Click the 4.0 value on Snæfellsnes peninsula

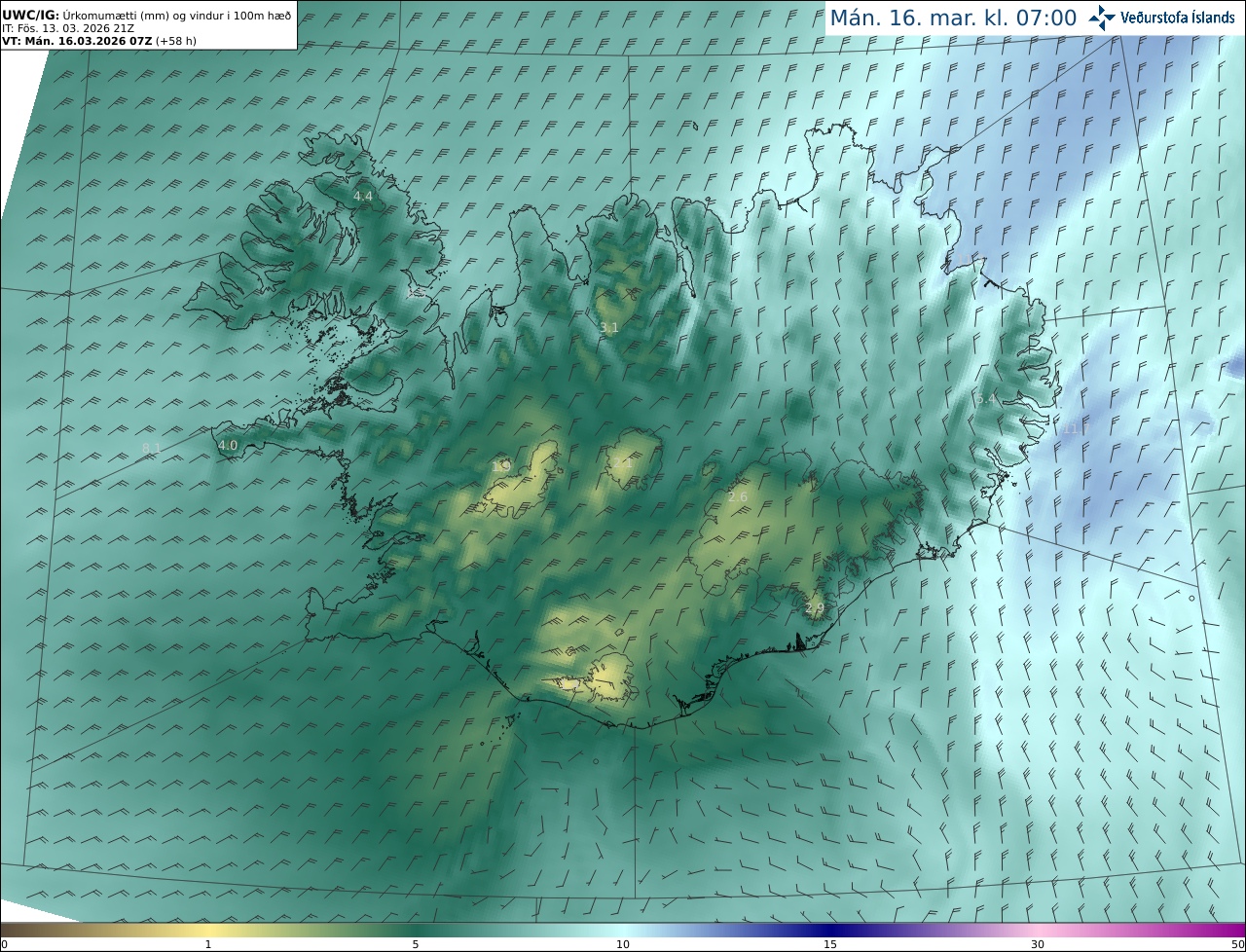click(228, 445)
